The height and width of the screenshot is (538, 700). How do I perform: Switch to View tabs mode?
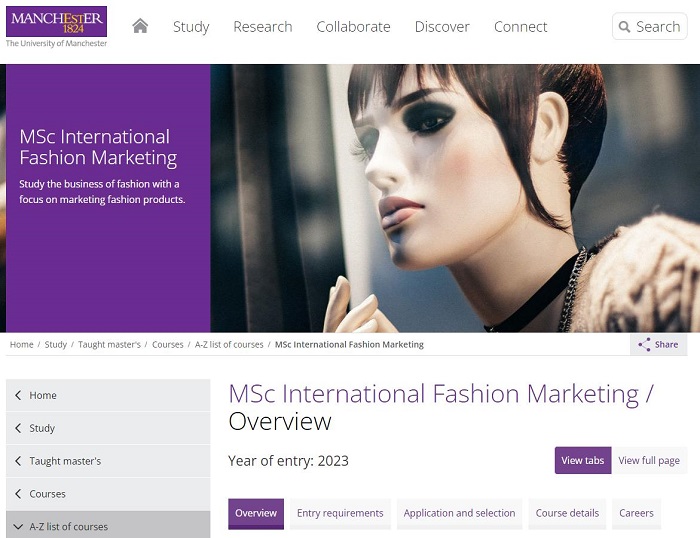pos(582,460)
